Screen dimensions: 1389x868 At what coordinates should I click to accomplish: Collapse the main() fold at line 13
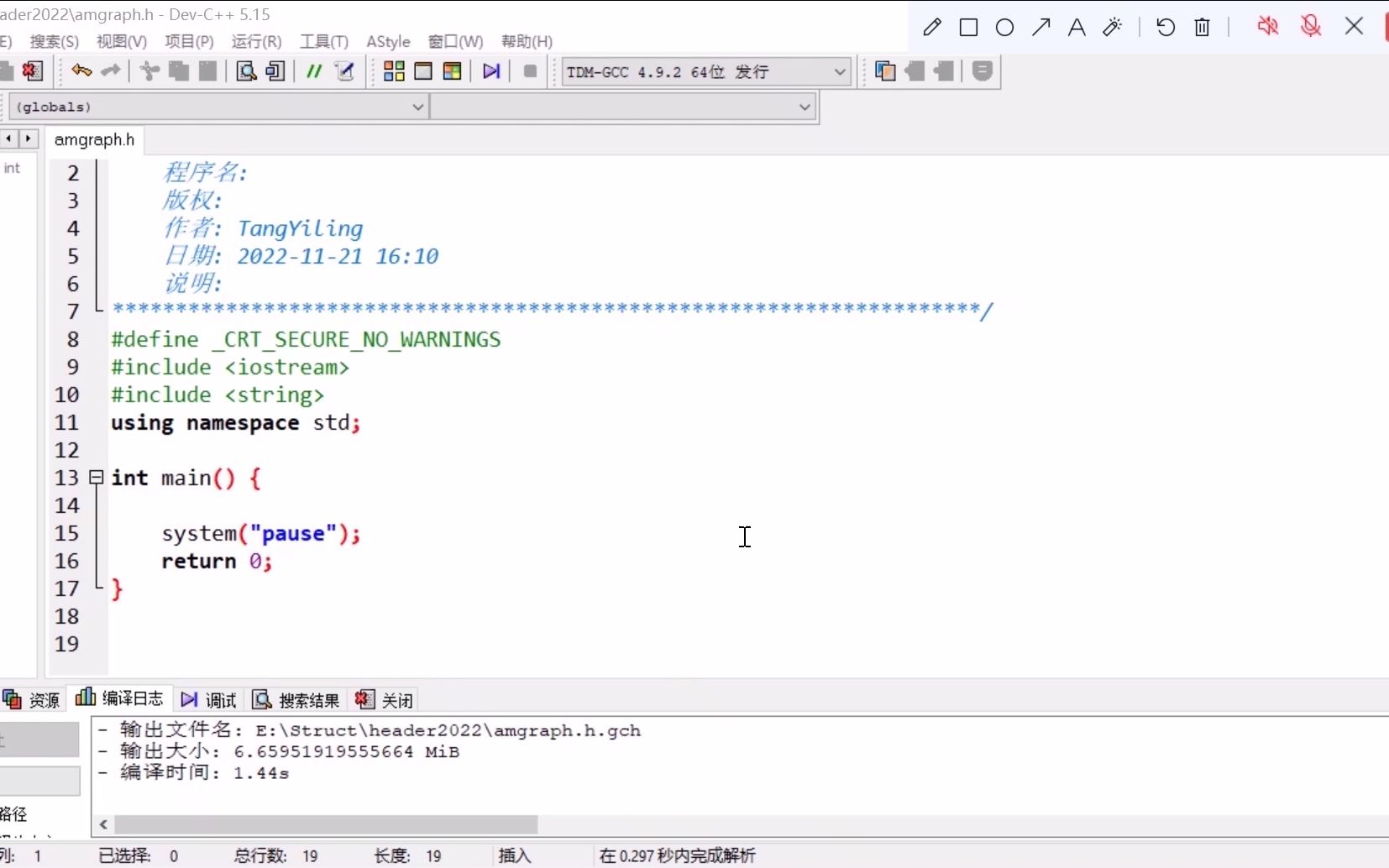pyautogui.click(x=97, y=478)
